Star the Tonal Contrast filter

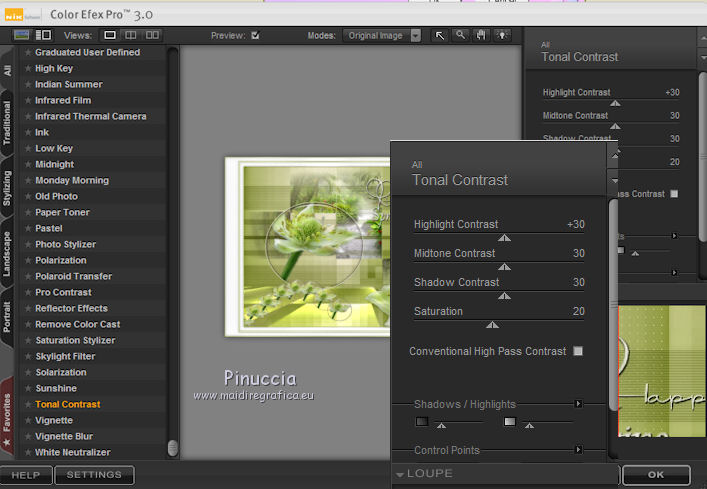click(28, 404)
